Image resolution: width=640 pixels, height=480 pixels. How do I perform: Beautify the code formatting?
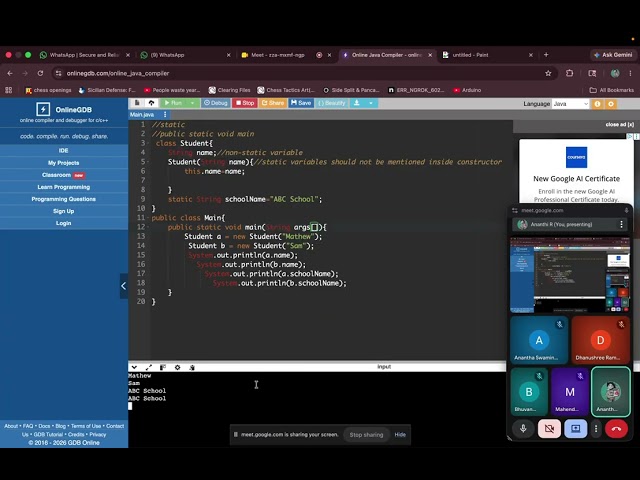(x=331, y=103)
